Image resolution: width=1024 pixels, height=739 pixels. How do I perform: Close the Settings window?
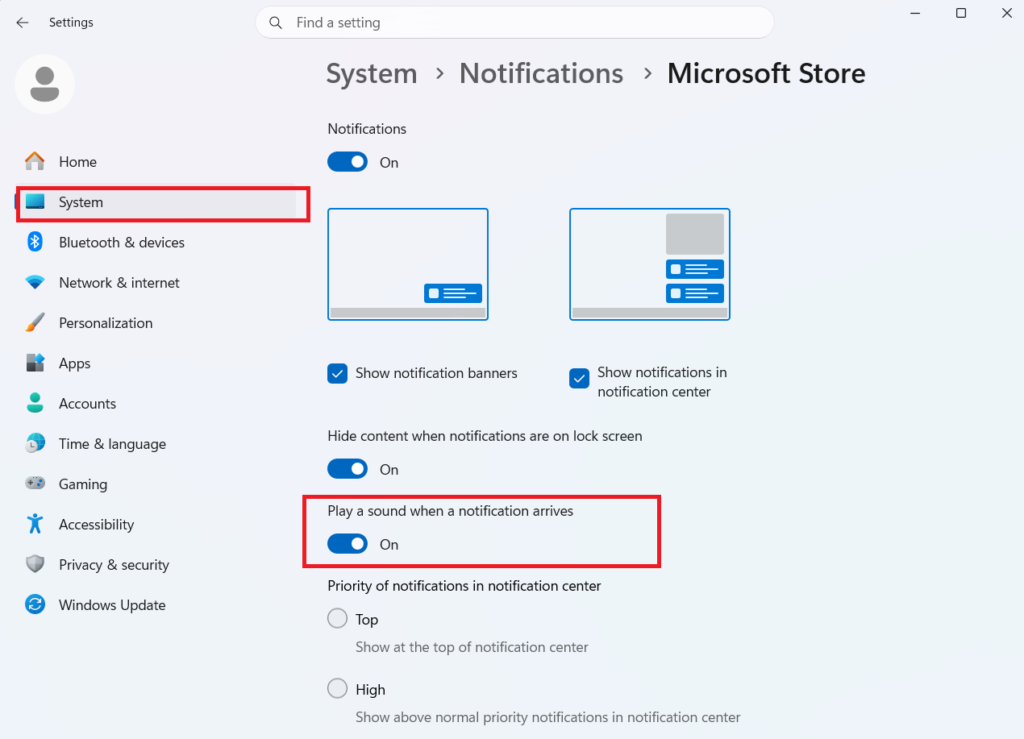tap(1007, 13)
